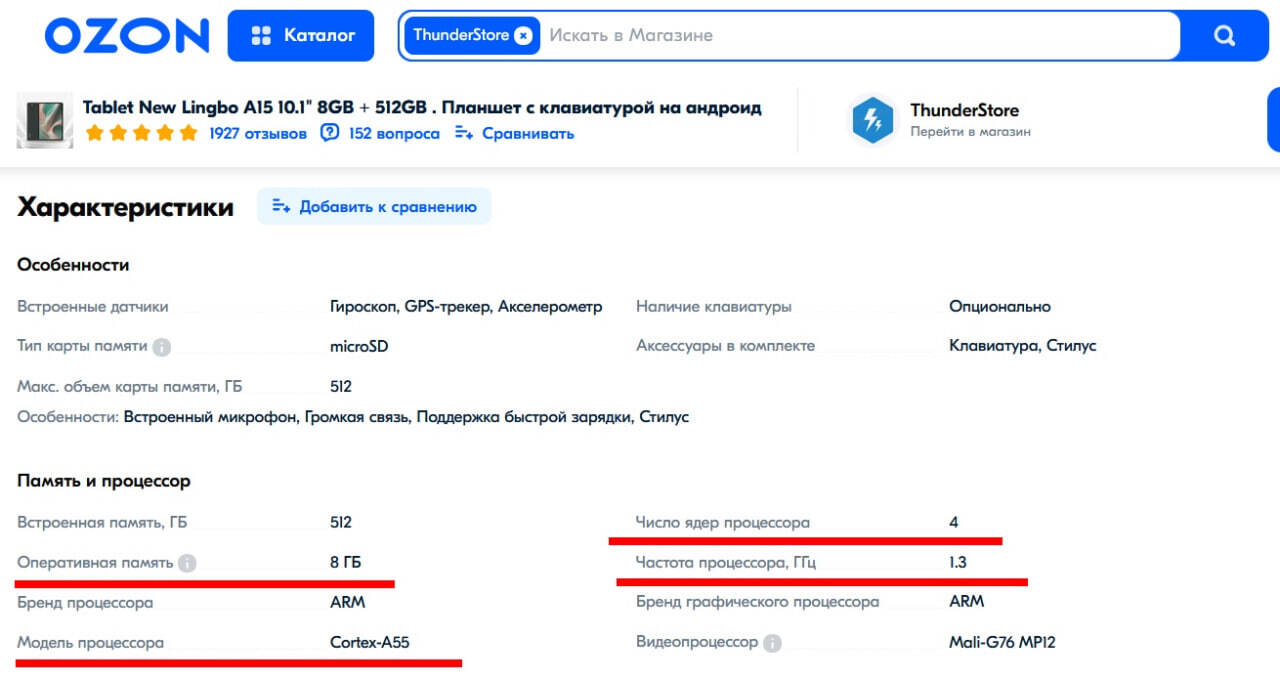Click the Особенности section heading
Viewport: 1280px width, 679px height.
pos(73,265)
